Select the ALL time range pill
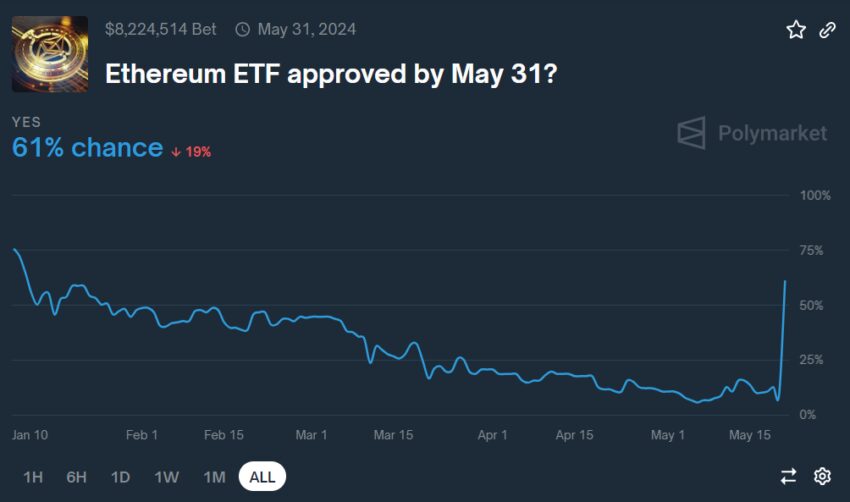 262,477
